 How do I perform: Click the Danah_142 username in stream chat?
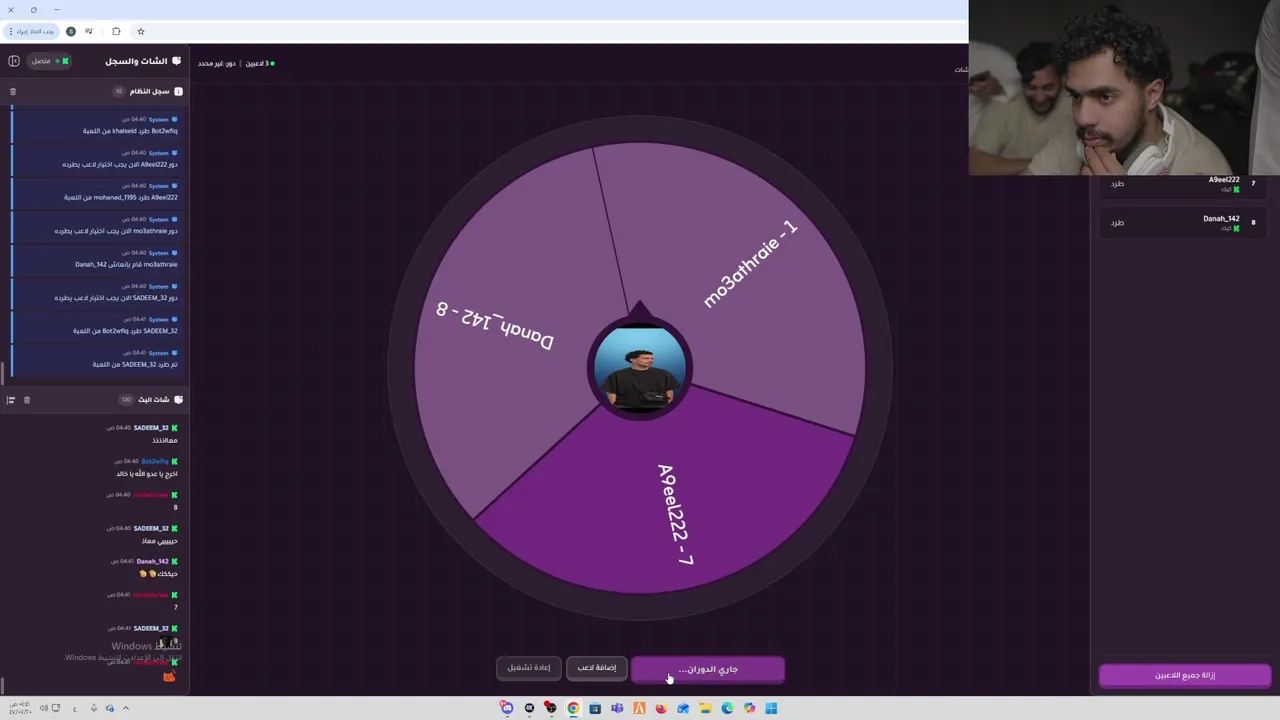click(152, 561)
